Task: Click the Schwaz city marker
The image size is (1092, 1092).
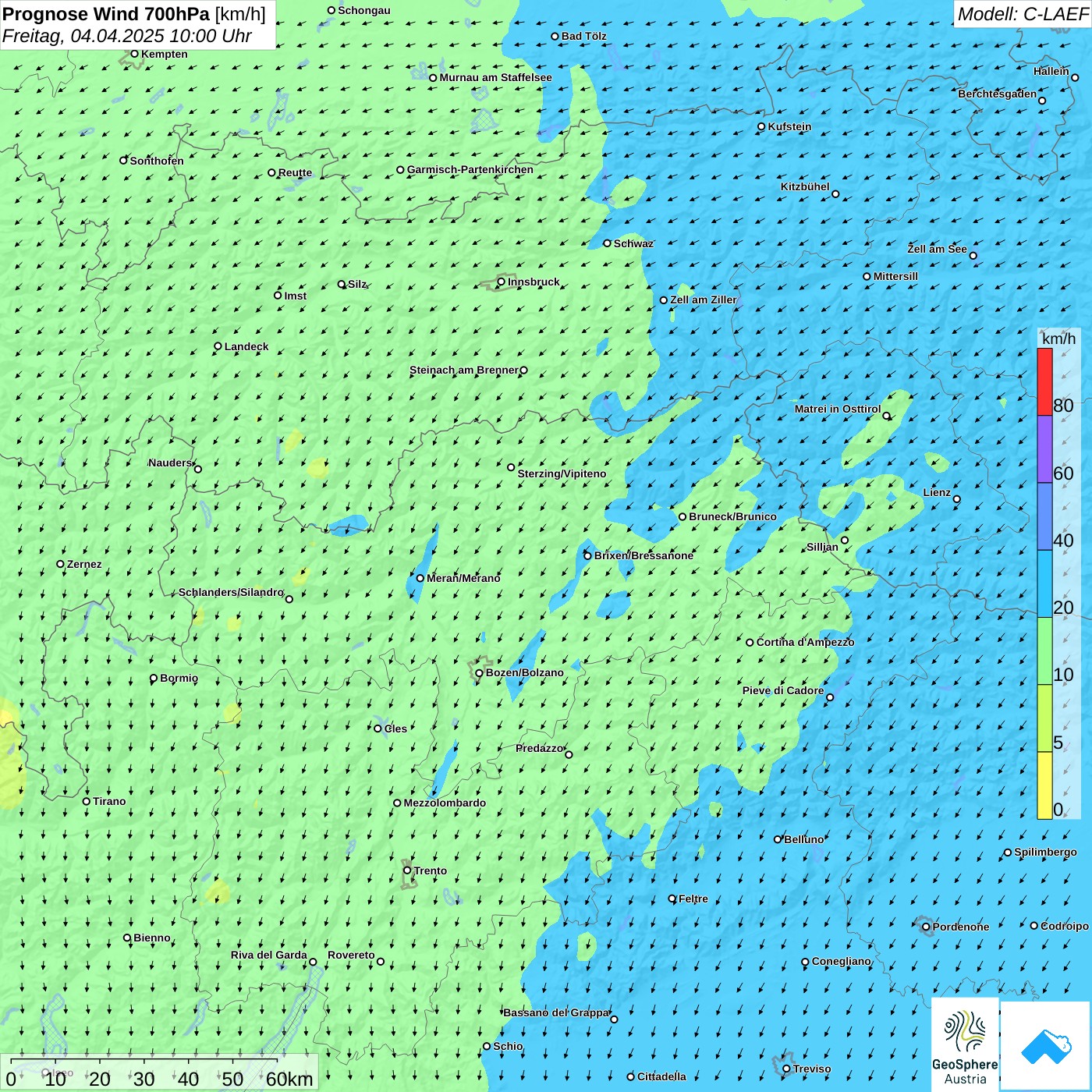Action: [607, 243]
